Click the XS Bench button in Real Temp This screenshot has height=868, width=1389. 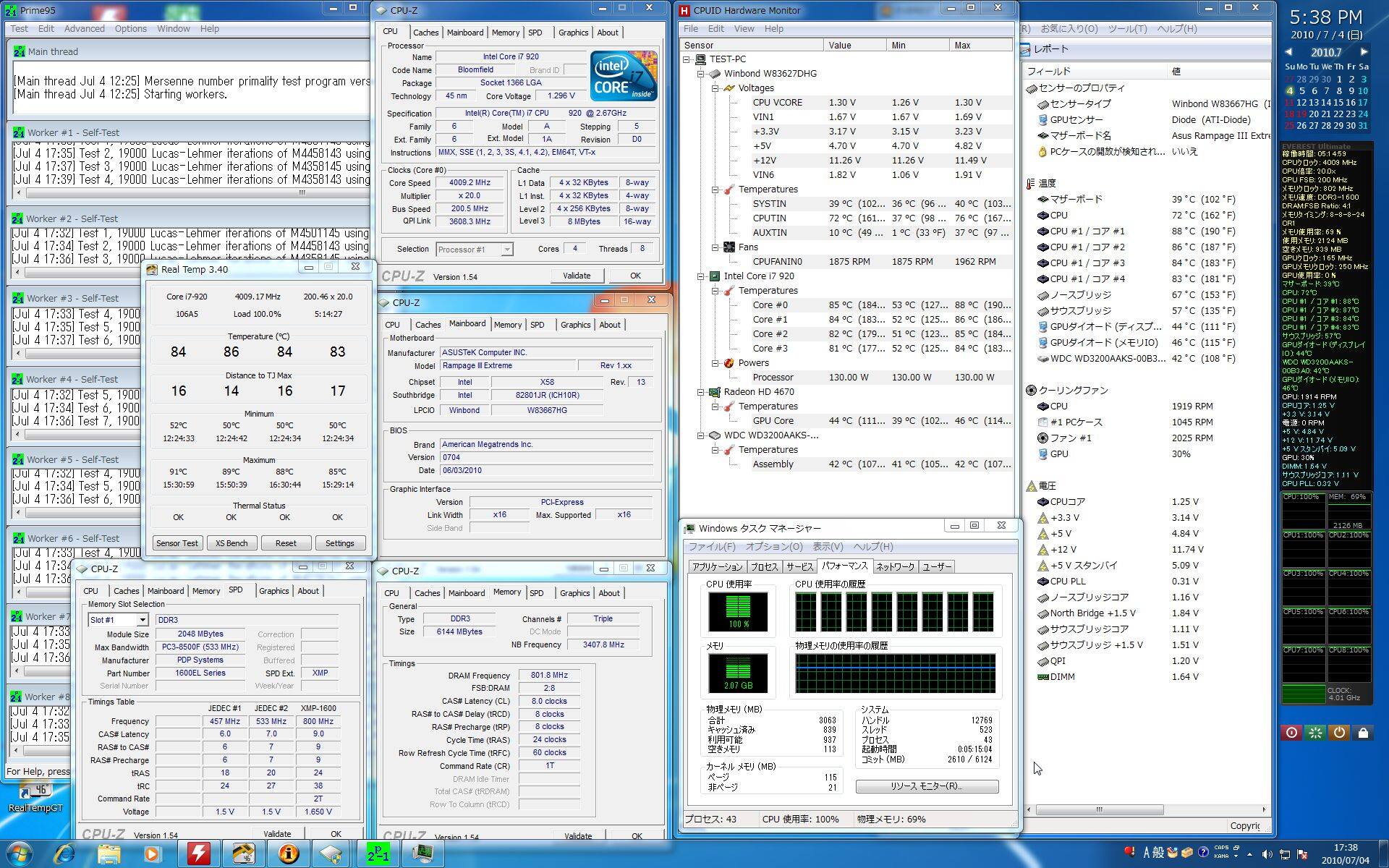pyautogui.click(x=231, y=543)
